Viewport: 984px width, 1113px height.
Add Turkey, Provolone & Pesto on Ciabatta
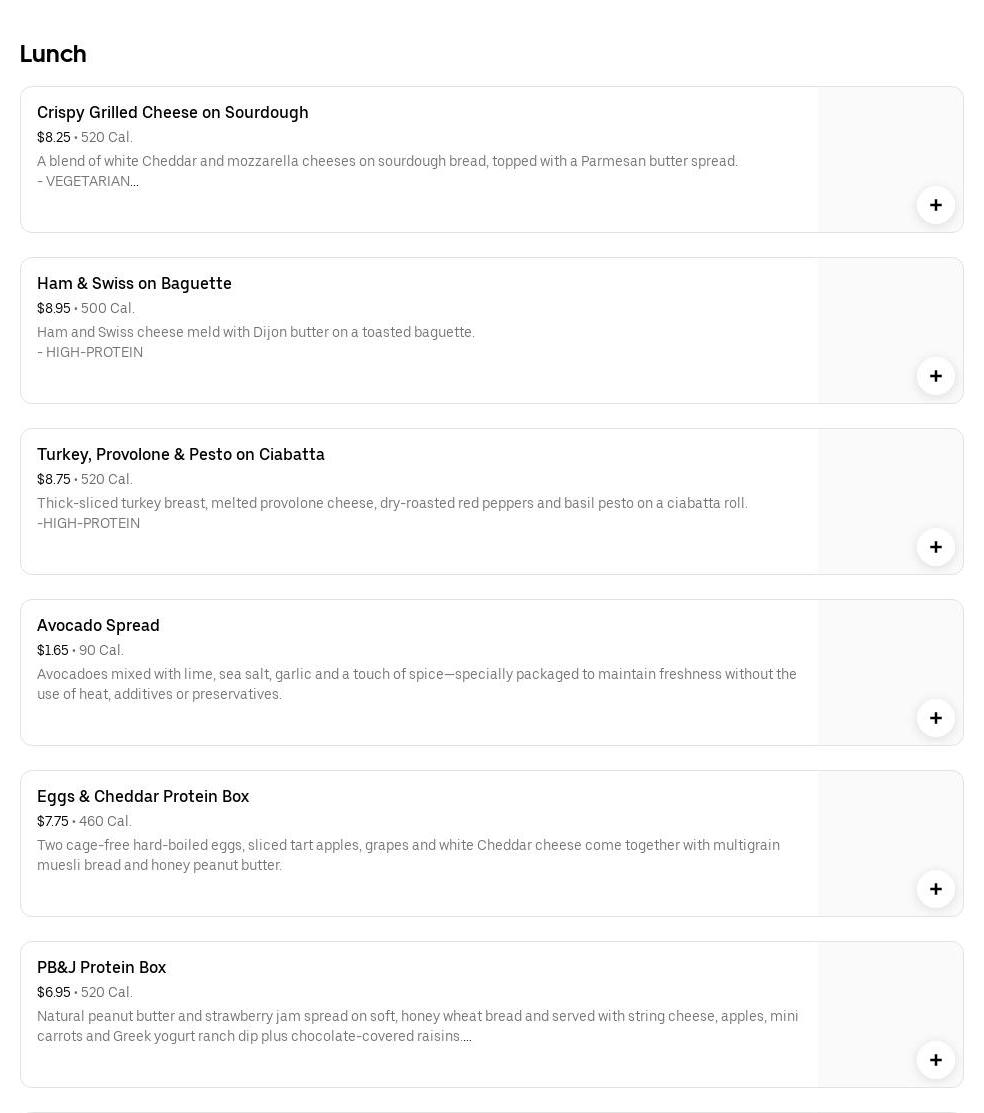pos(935,547)
